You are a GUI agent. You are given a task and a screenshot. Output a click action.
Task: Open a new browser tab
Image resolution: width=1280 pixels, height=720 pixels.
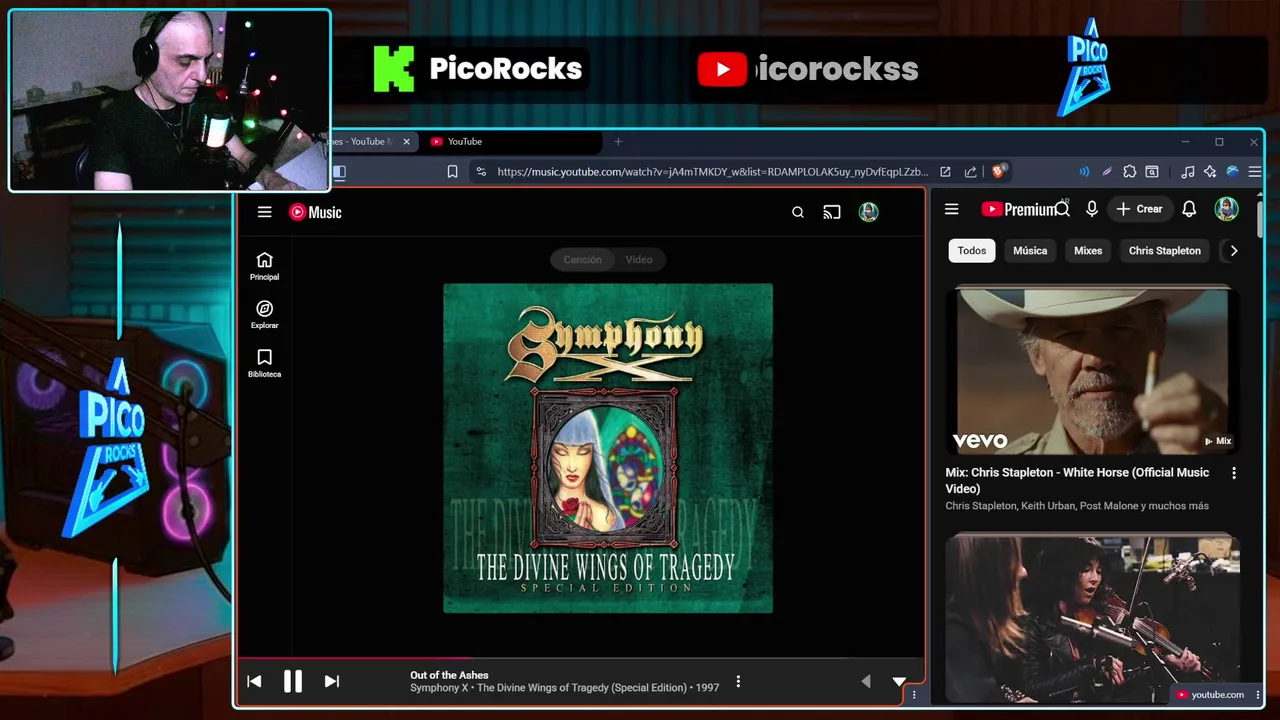coord(618,142)
